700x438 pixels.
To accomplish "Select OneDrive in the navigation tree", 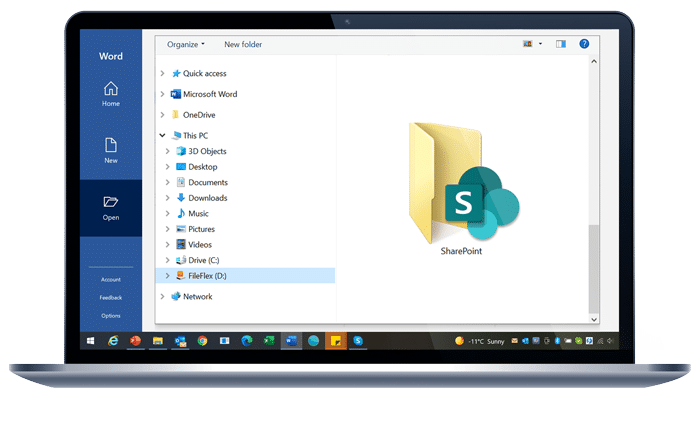I will (x=194, y=115).
